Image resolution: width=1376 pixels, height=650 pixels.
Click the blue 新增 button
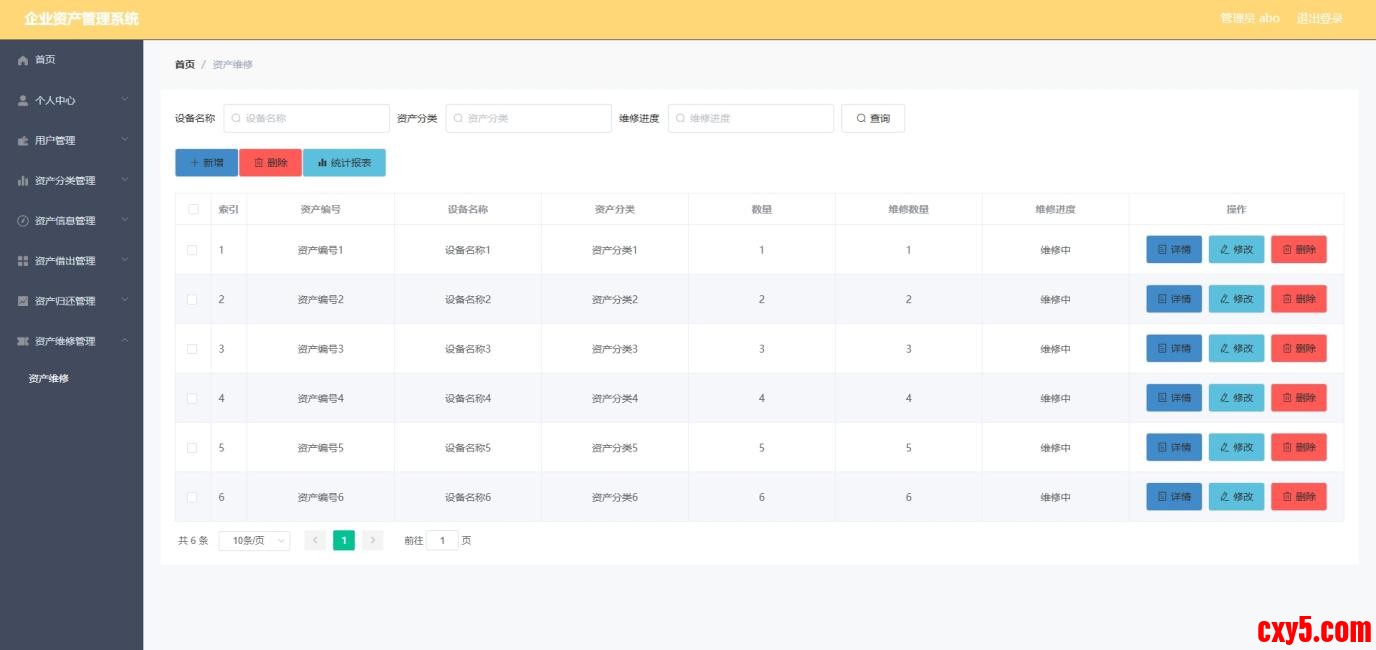[x=206, y=163]
